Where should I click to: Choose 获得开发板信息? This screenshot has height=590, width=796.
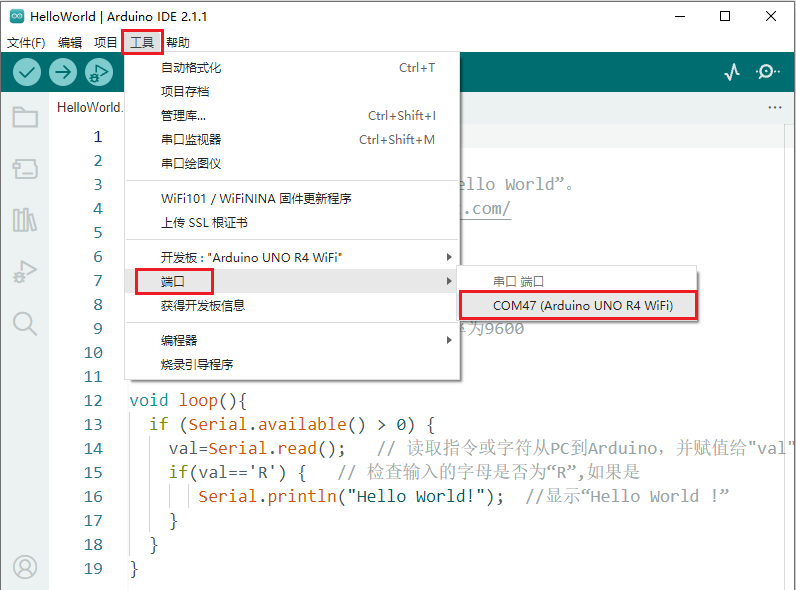point(292,305)
